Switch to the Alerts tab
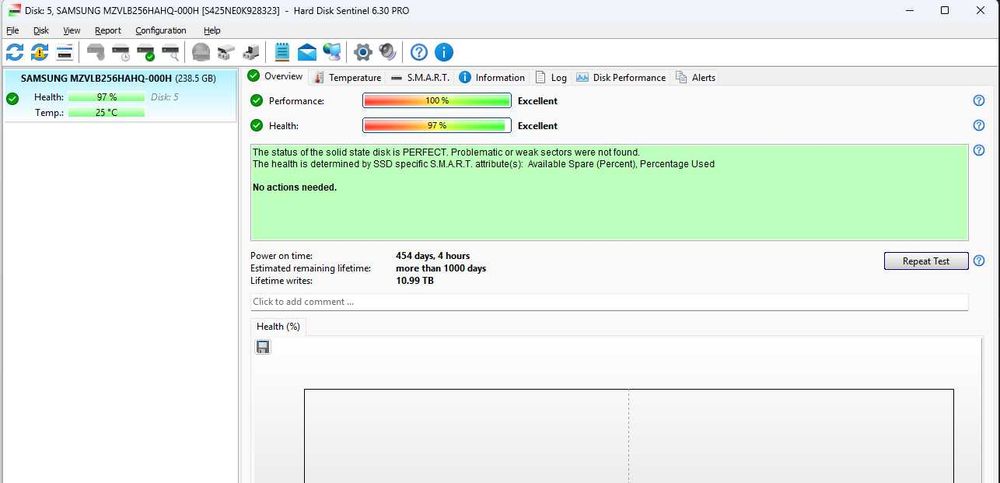The image size is (1000, 483). coord(696,78)
